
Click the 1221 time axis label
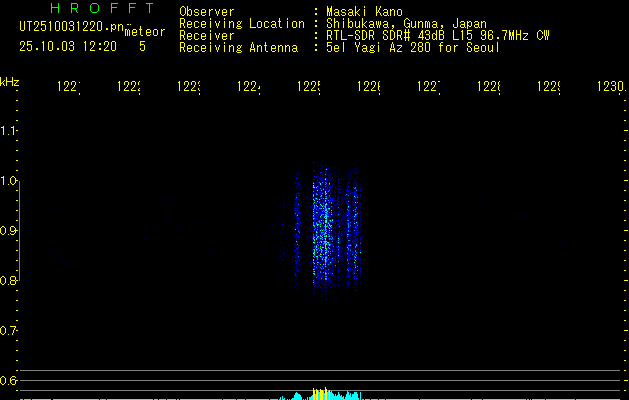click(69, 87)
